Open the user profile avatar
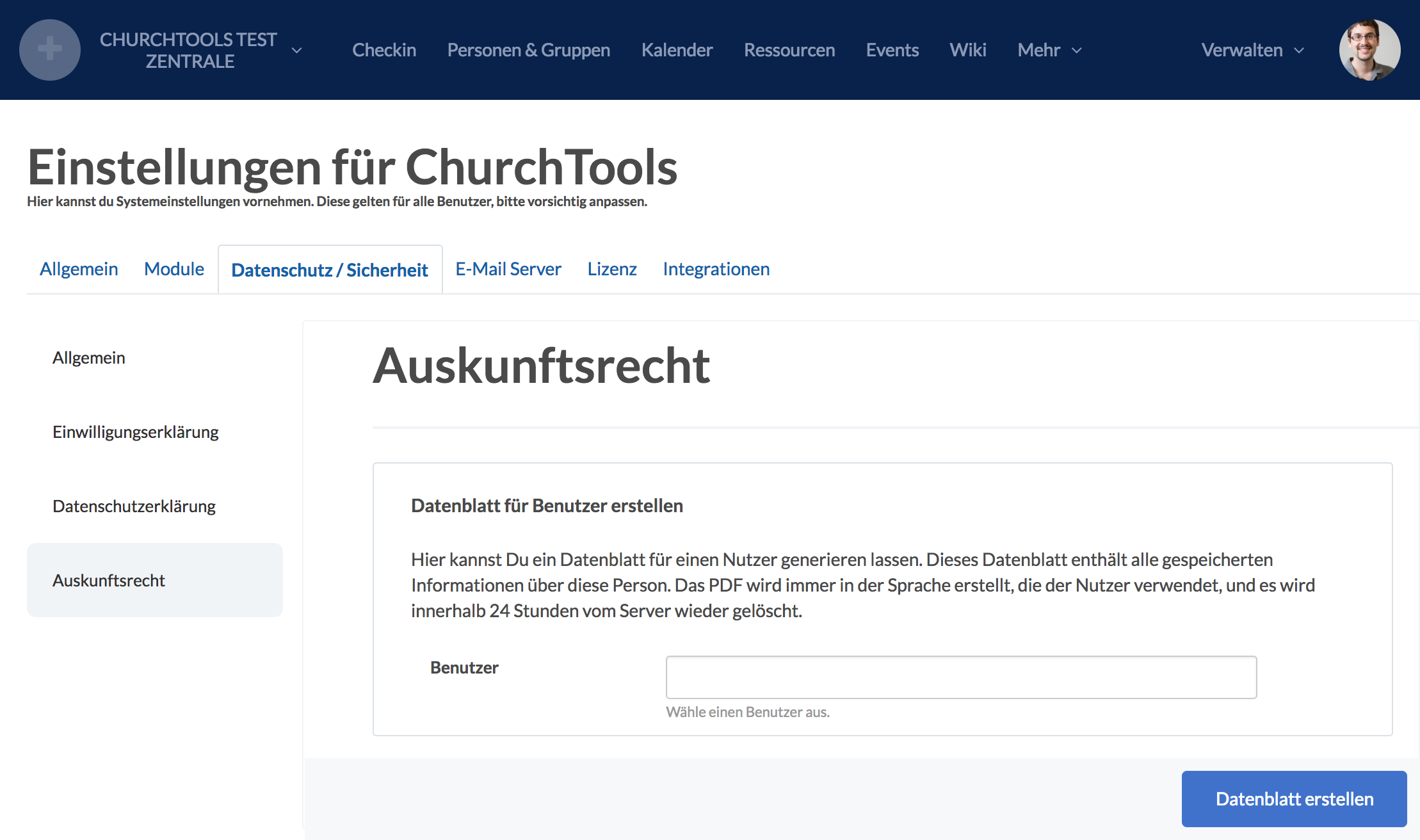The image size is (1420, 840). tap(1369, 50)
